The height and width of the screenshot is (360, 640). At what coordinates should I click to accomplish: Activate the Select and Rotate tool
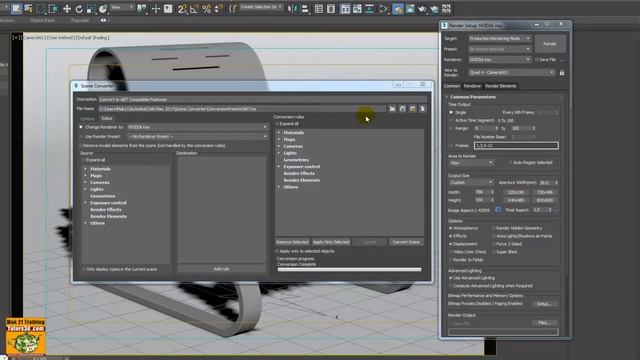[x=79, y=9]
